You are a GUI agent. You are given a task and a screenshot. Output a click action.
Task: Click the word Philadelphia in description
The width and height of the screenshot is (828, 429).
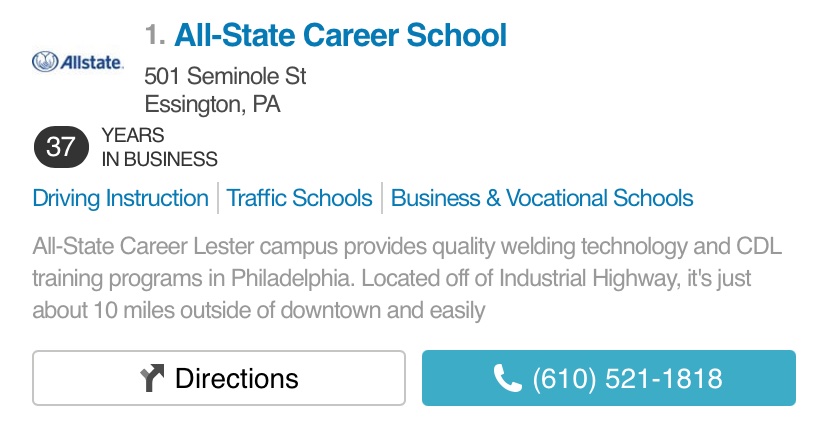pyautogui.click(x=293, y=278)
